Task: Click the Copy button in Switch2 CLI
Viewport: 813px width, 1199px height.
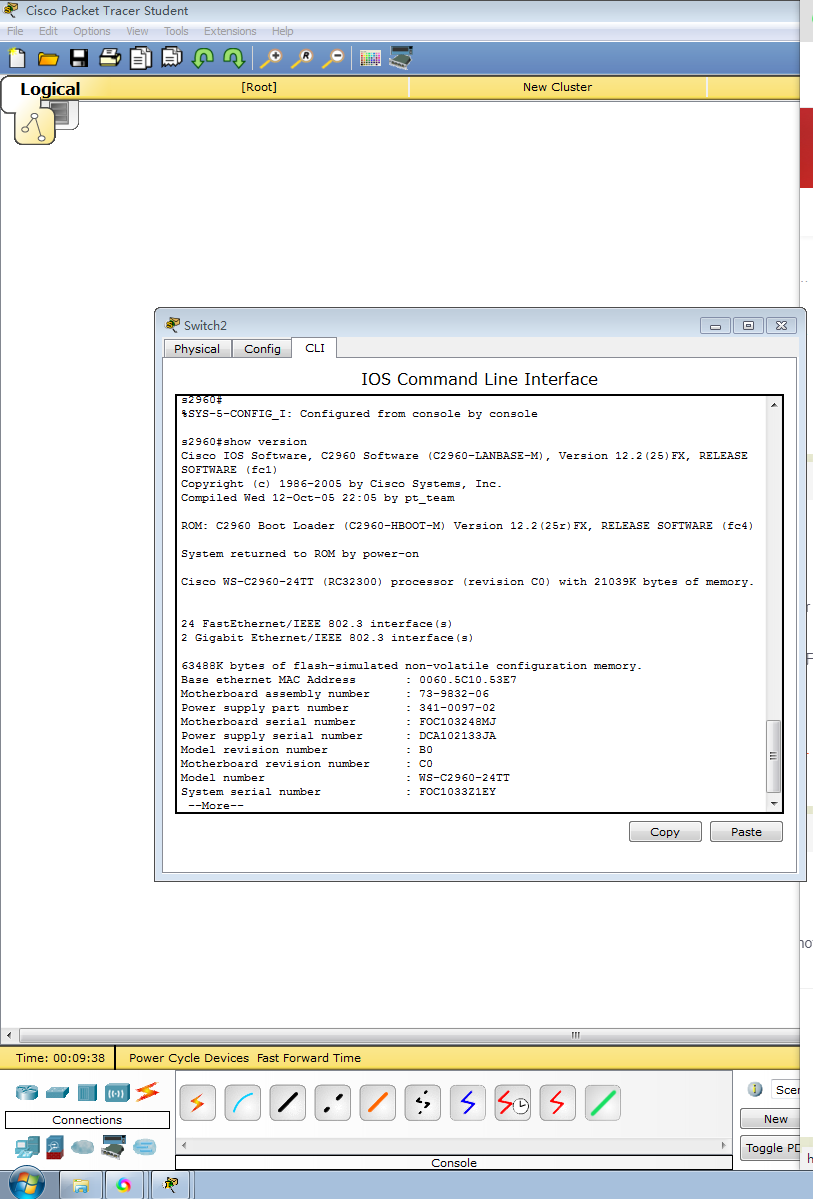Action: click(x=665, y=832)
